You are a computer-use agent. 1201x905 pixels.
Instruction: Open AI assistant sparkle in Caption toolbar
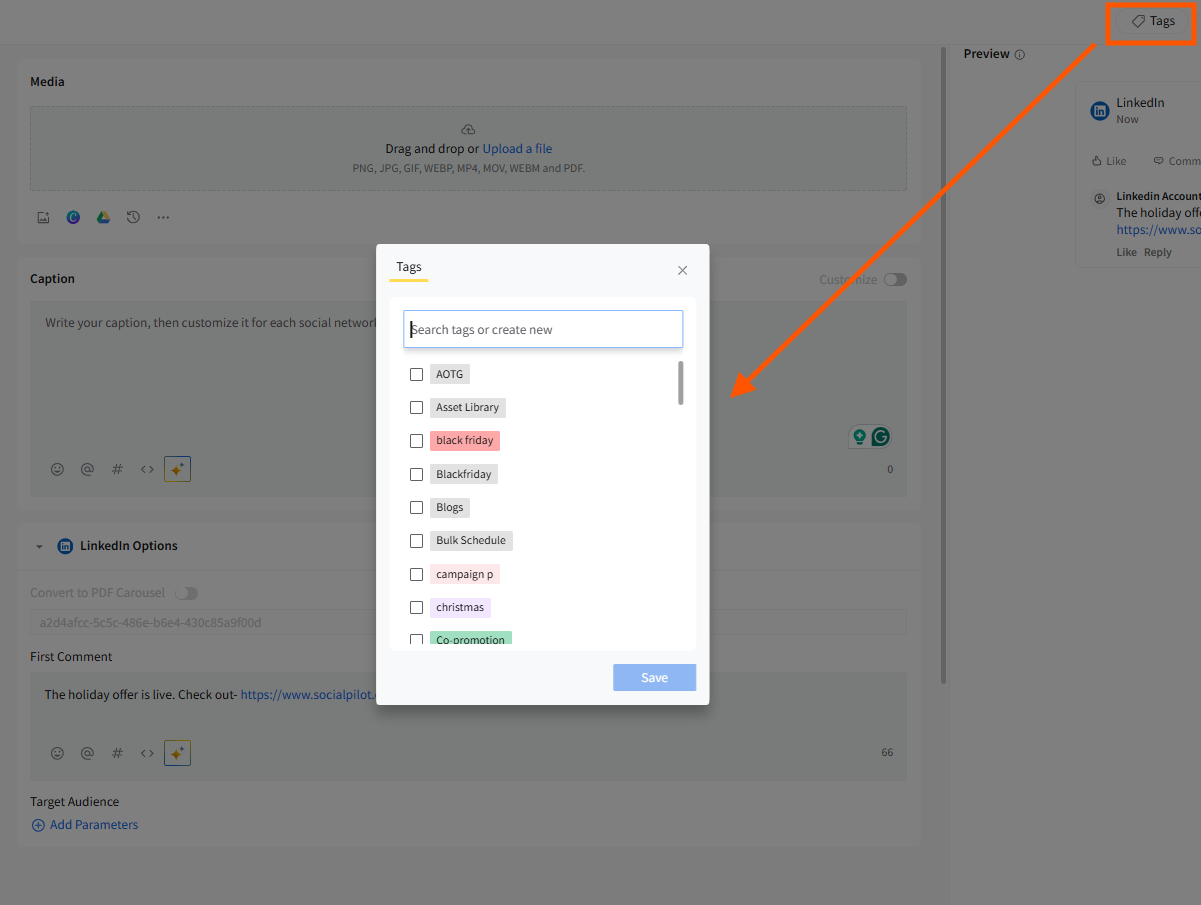[177, 469]
